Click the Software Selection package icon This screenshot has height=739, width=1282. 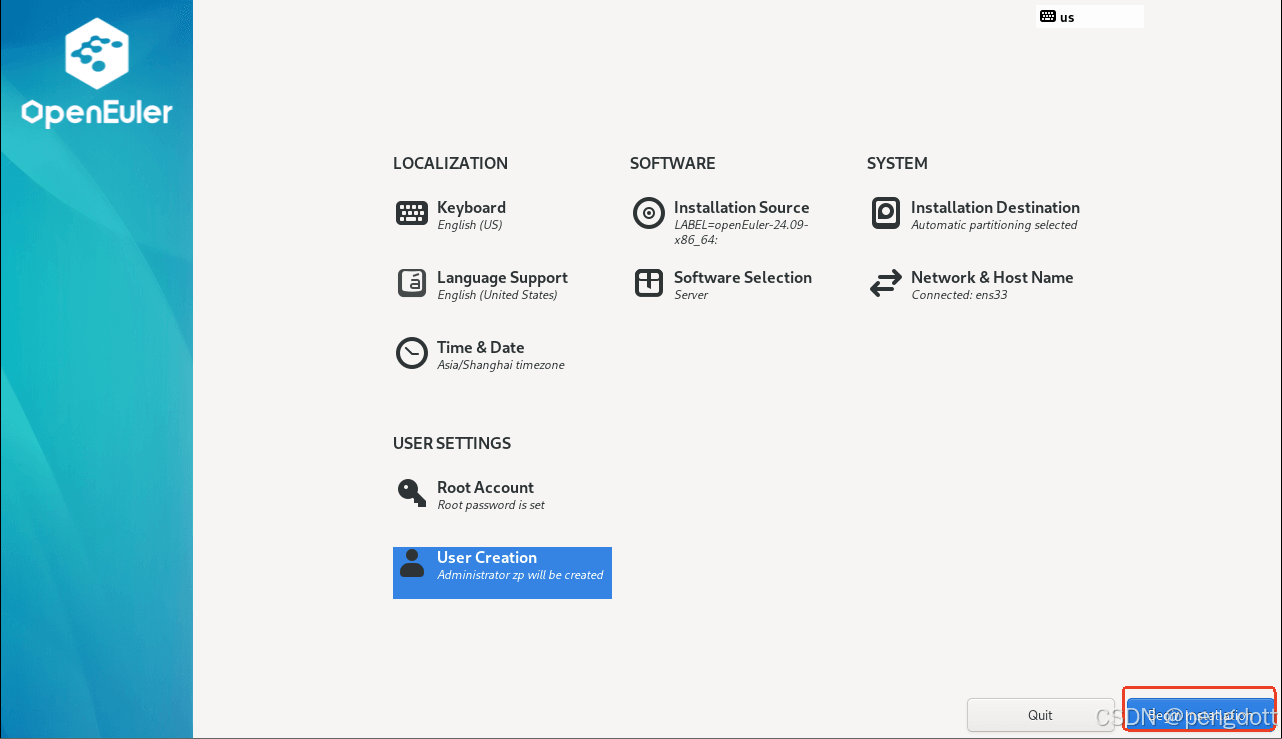649,283
